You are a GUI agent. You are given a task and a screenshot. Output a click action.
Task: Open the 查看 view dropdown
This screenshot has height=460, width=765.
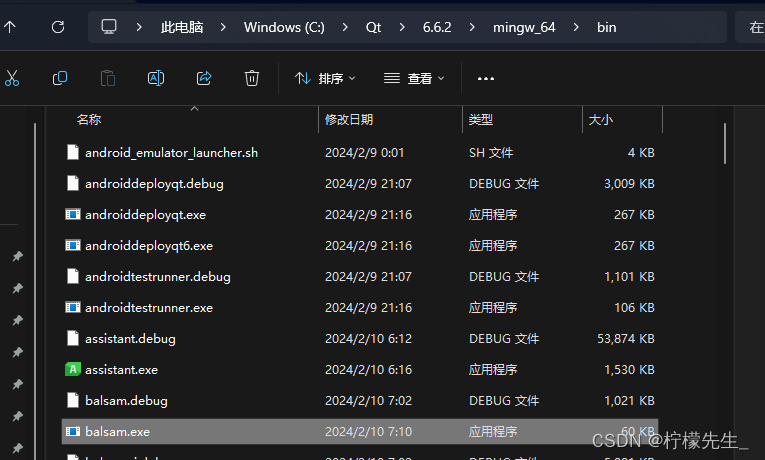point(414,79)
